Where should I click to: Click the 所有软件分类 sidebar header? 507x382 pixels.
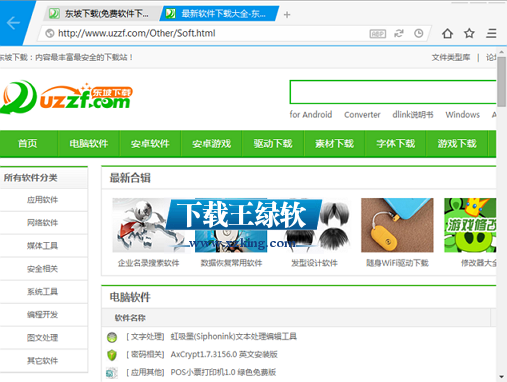pyautogui.click(x=31, y=178)
